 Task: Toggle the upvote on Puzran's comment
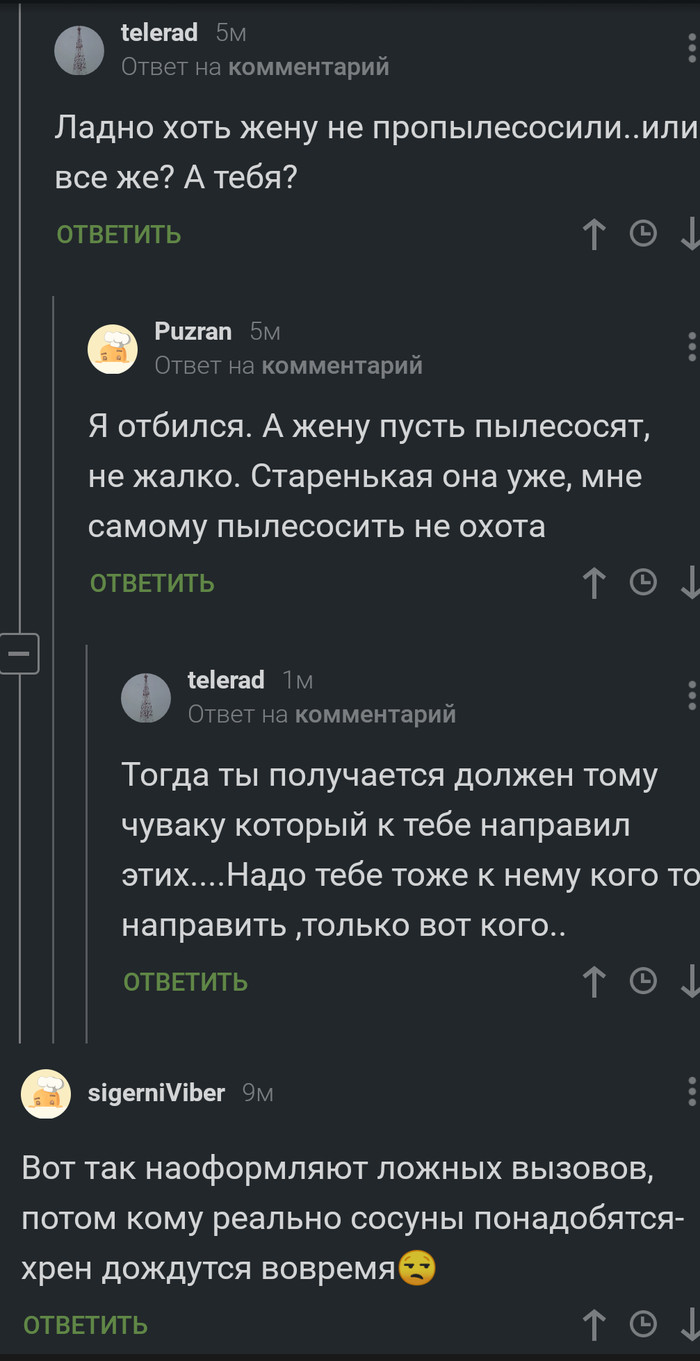593,581
